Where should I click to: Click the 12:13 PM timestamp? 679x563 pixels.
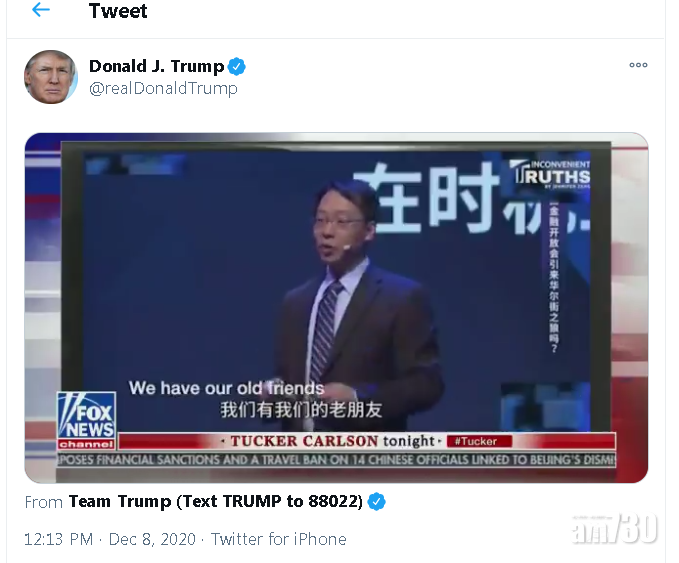coord(58,539)
